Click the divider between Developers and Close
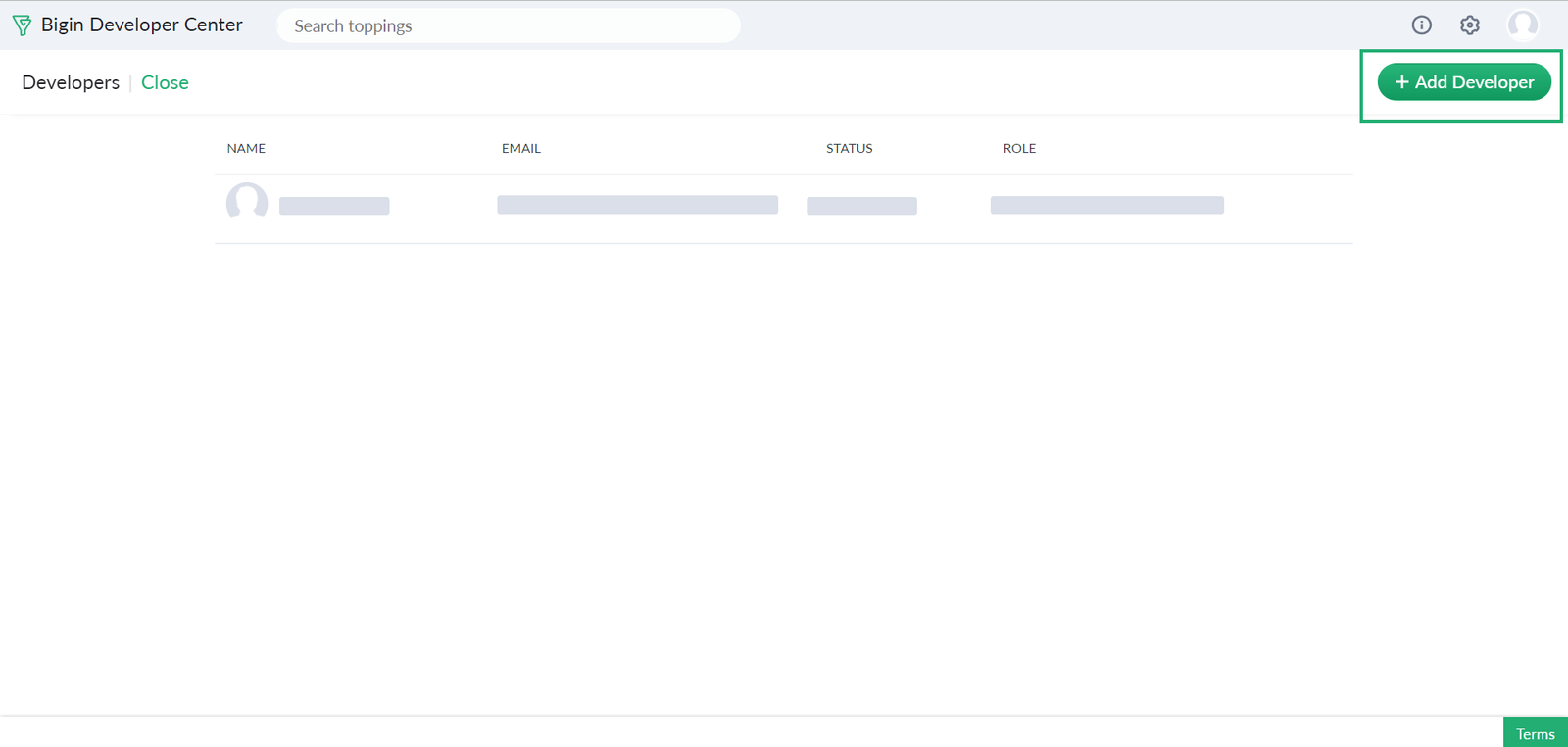Viewport: 1568px width, 747px height. [130, 83]
